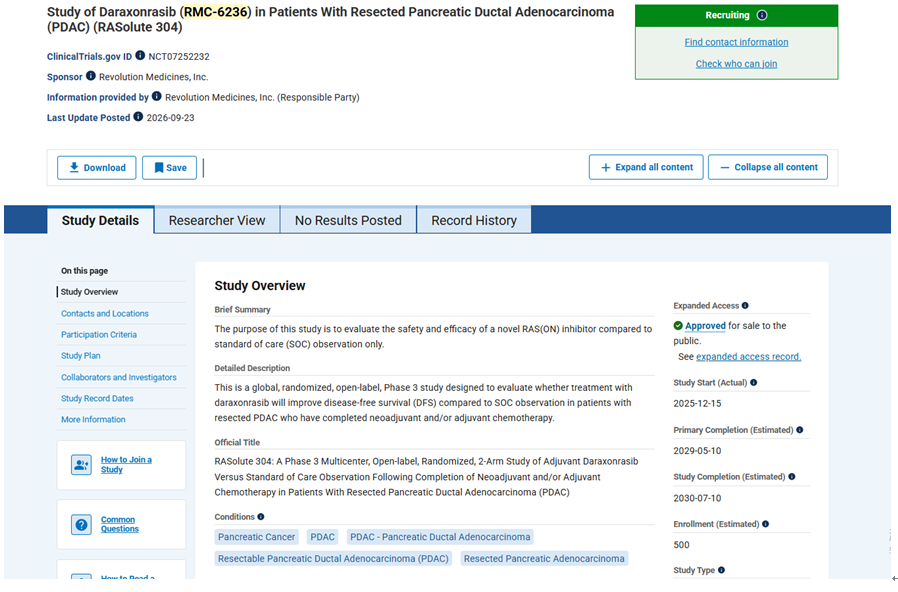Open the Record History tab
The image size is (898, 592).
pos(474,220)
